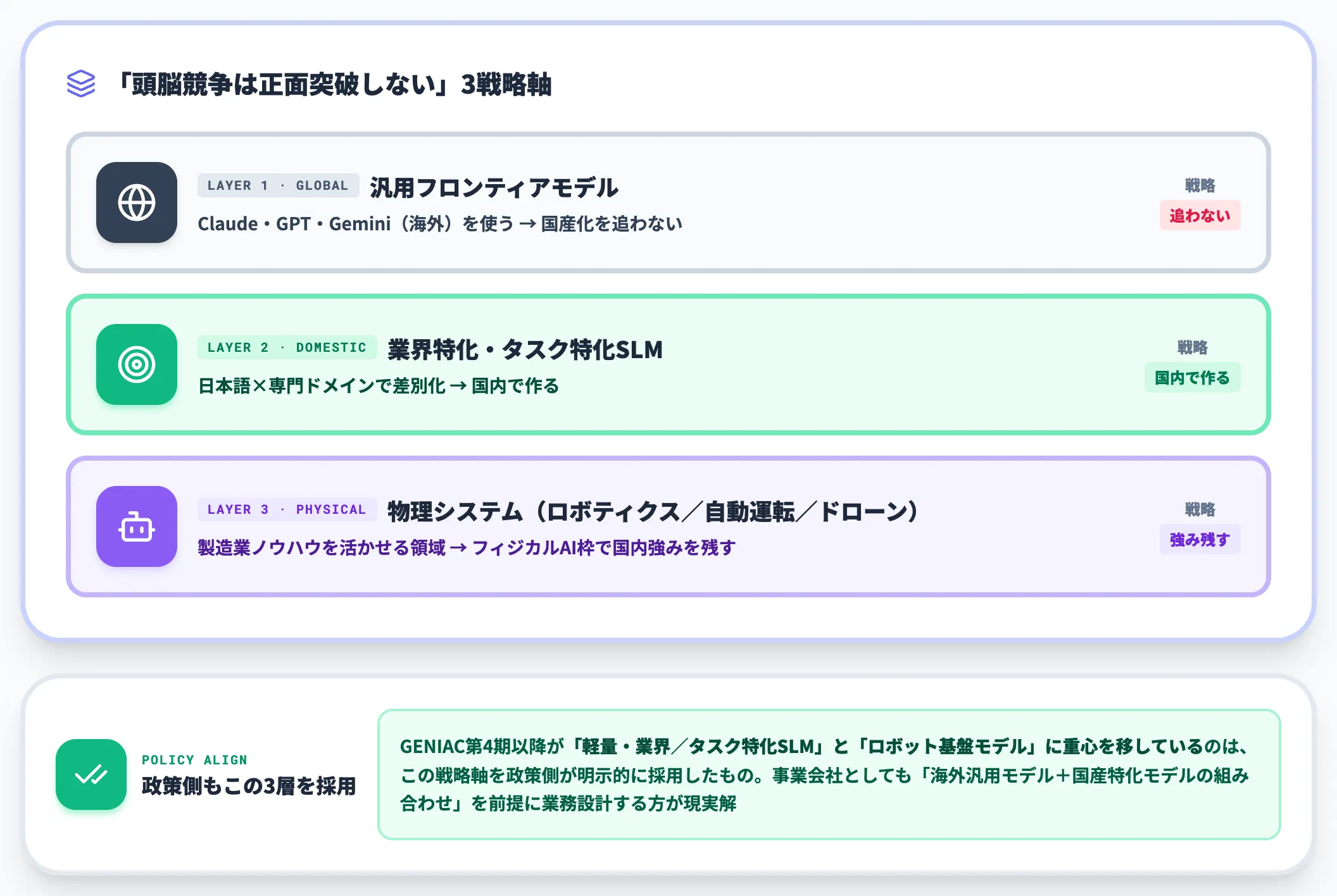Click the text Claude・GPT・Gemini（海外）を使う

coord(356,223)
